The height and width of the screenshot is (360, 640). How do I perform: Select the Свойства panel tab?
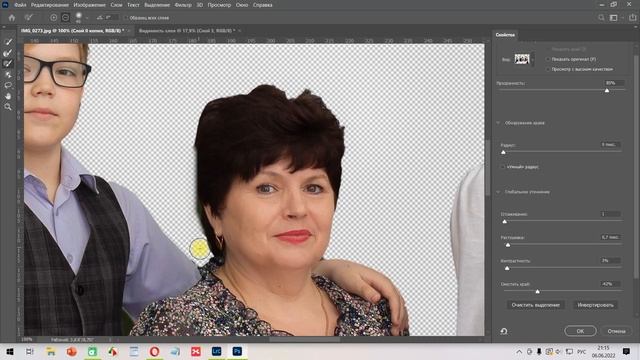[x=505, y=35]
